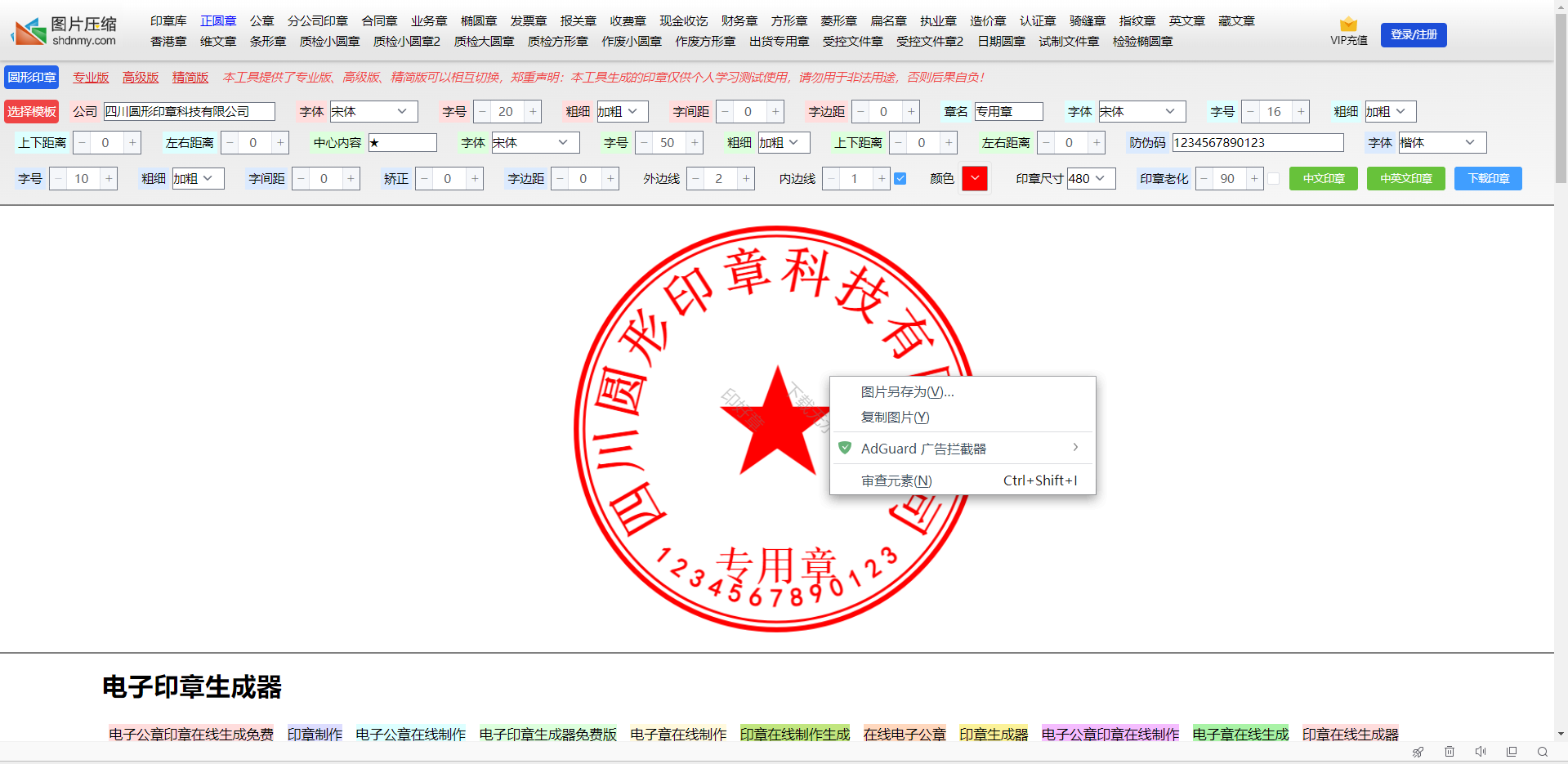
Task: Switch to 椭圆章 in top navigation
Action: (479, 20)
